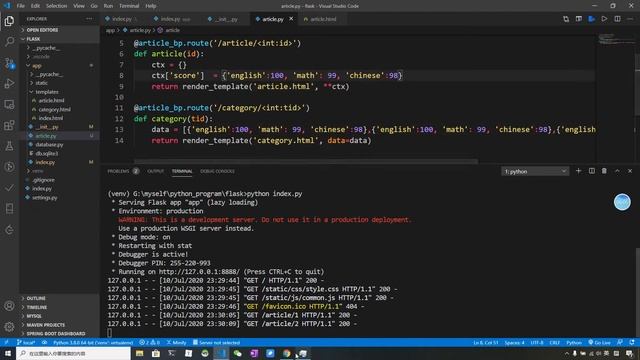
Task: Open Chrome from the Windows taskbar
Action: click(287, 353)
